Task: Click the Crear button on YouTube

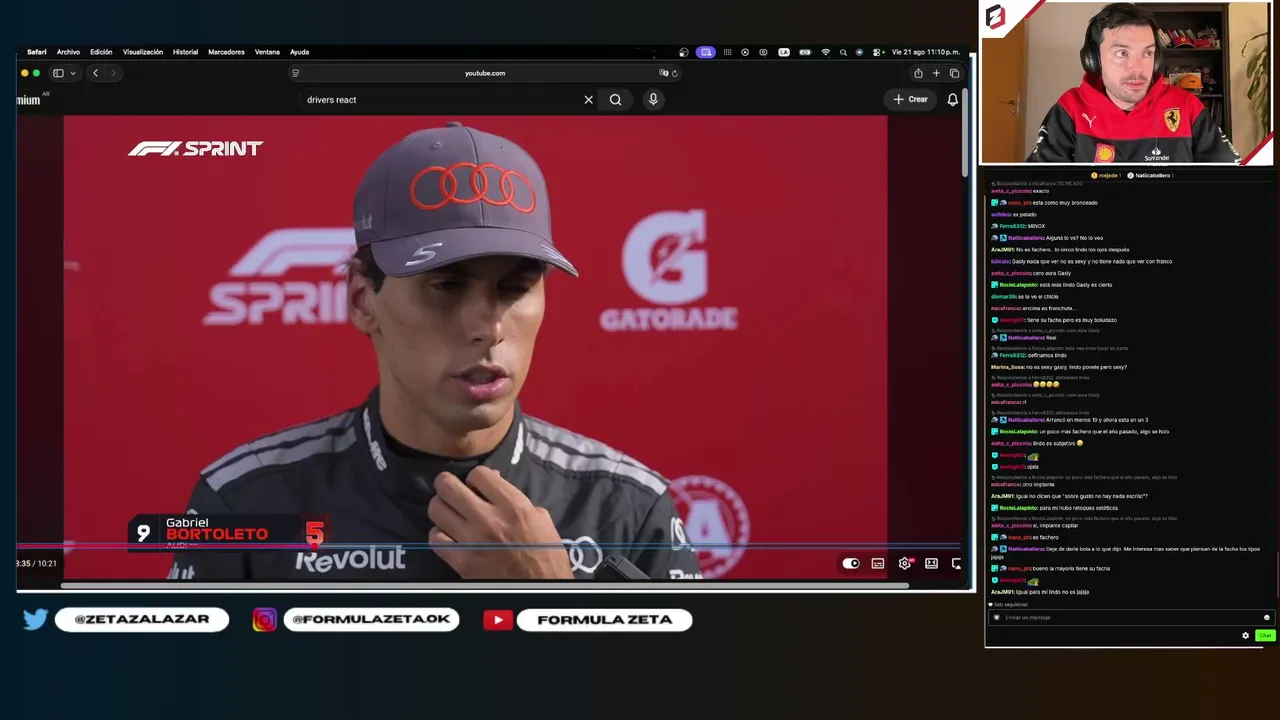Action: [911, 100]
